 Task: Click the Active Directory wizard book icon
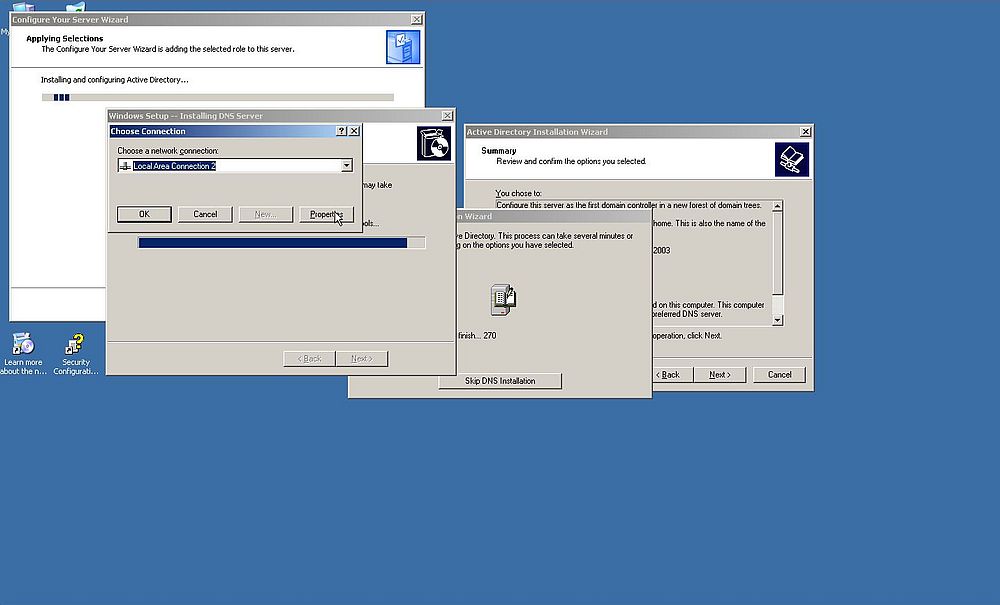792,159
